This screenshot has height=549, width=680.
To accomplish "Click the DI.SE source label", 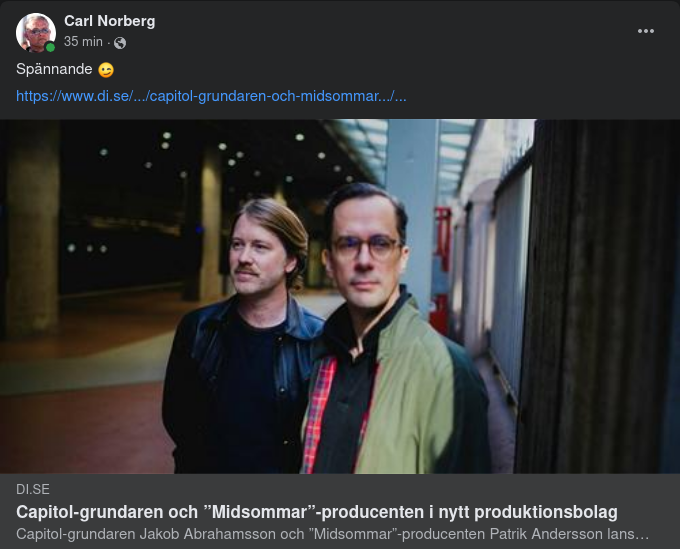I will tap(33, 489).
